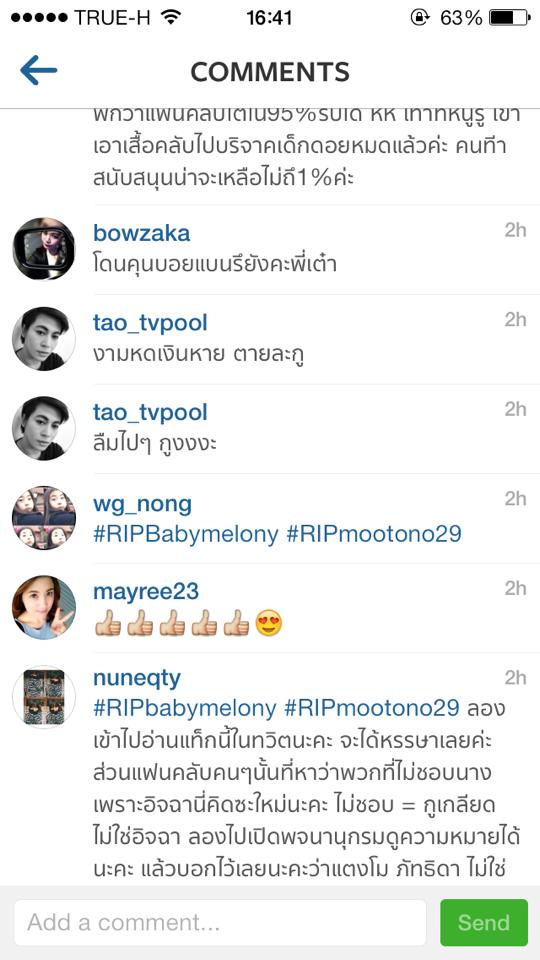Tap the Wi-Fi status icon
Screen dimensions: 540x960
[x=171, y=17]
